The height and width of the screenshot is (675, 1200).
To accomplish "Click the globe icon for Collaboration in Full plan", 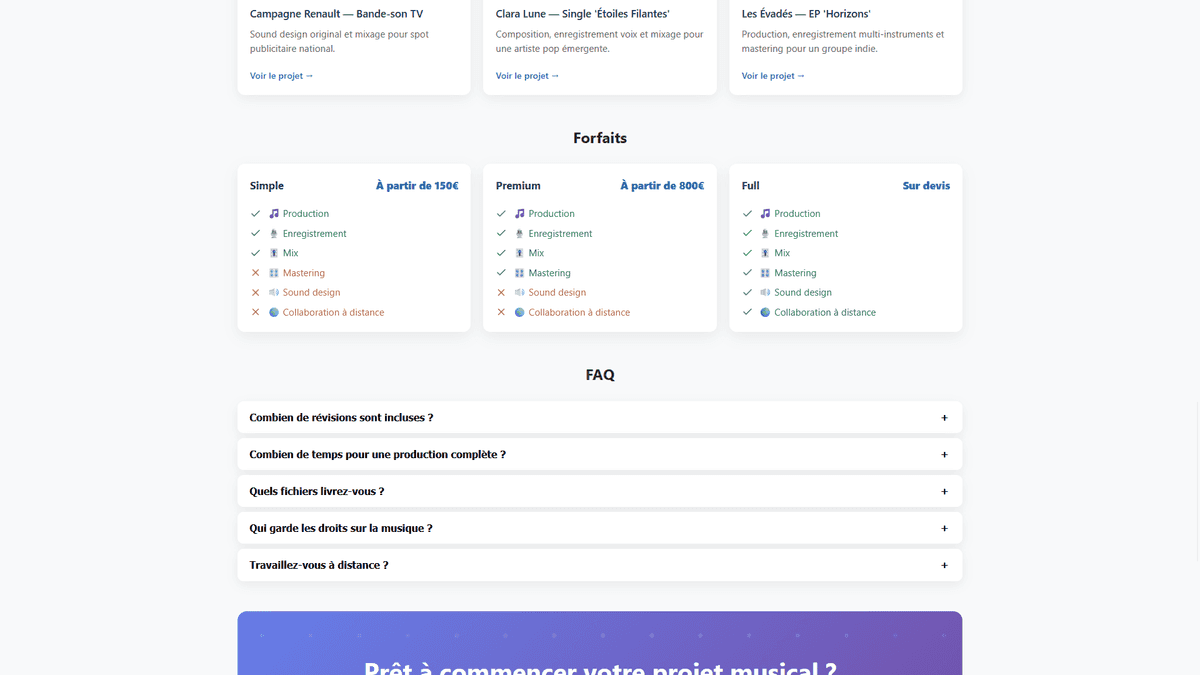I will [x=765, y=312].
